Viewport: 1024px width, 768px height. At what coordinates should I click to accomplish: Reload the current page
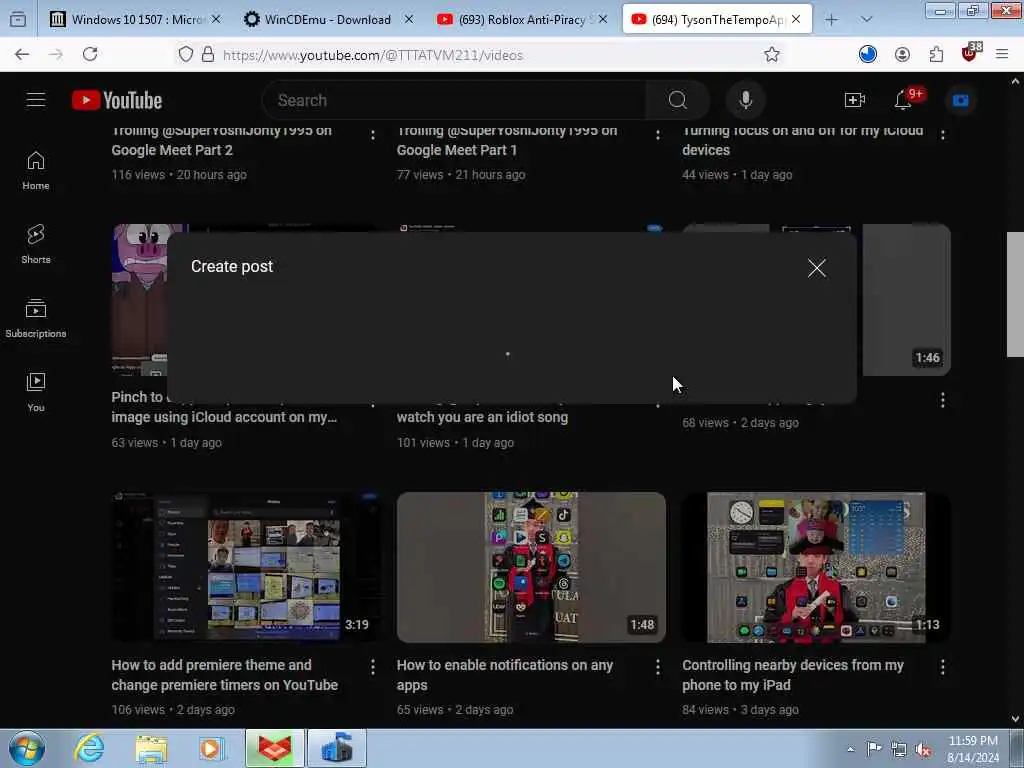click(x=90, y=55)
